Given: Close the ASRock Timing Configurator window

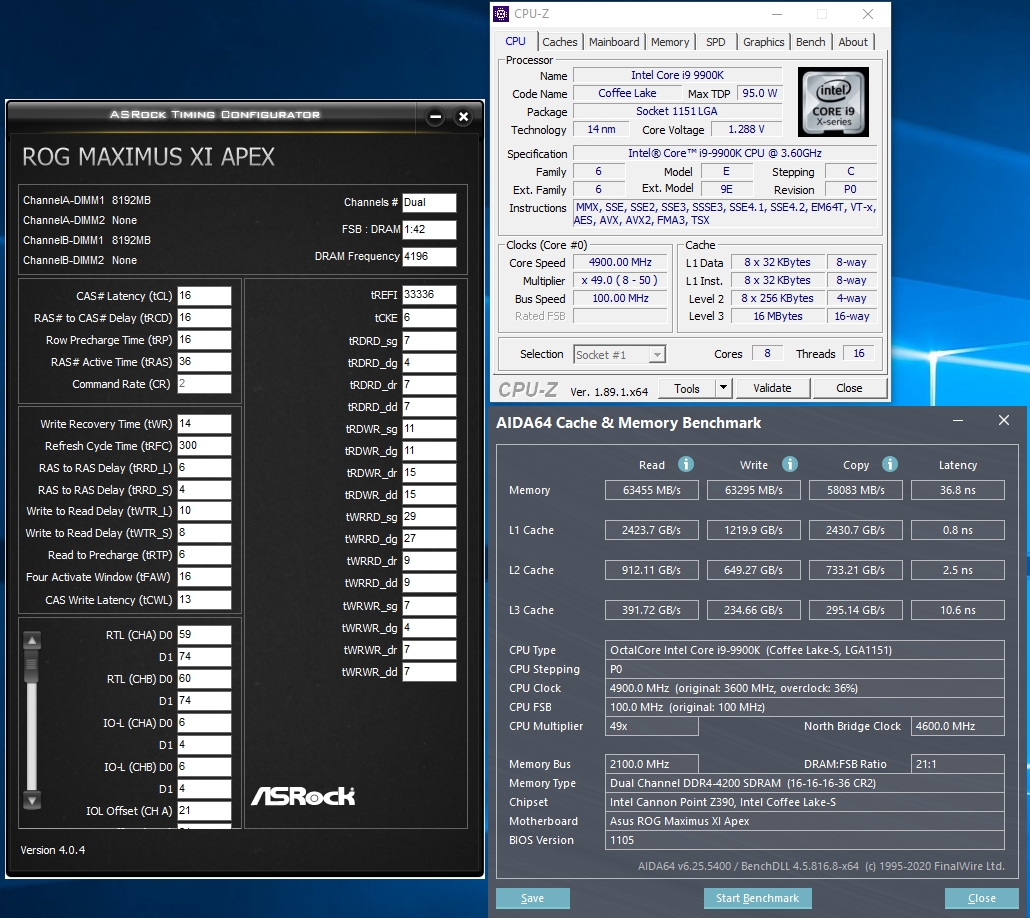Looking at the screenshot, I should pos(463,117).
